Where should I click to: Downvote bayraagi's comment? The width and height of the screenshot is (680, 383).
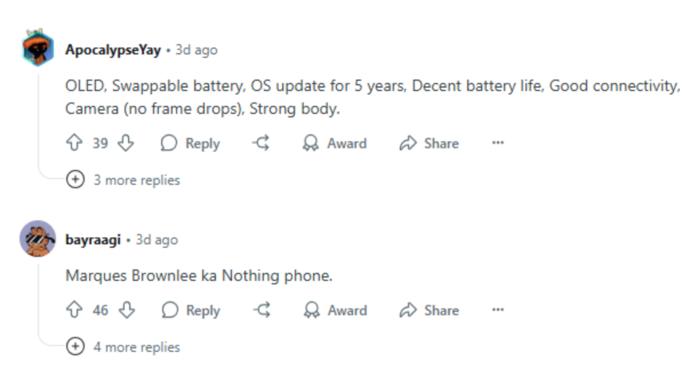pyautogui.click(x=127, y=310)
